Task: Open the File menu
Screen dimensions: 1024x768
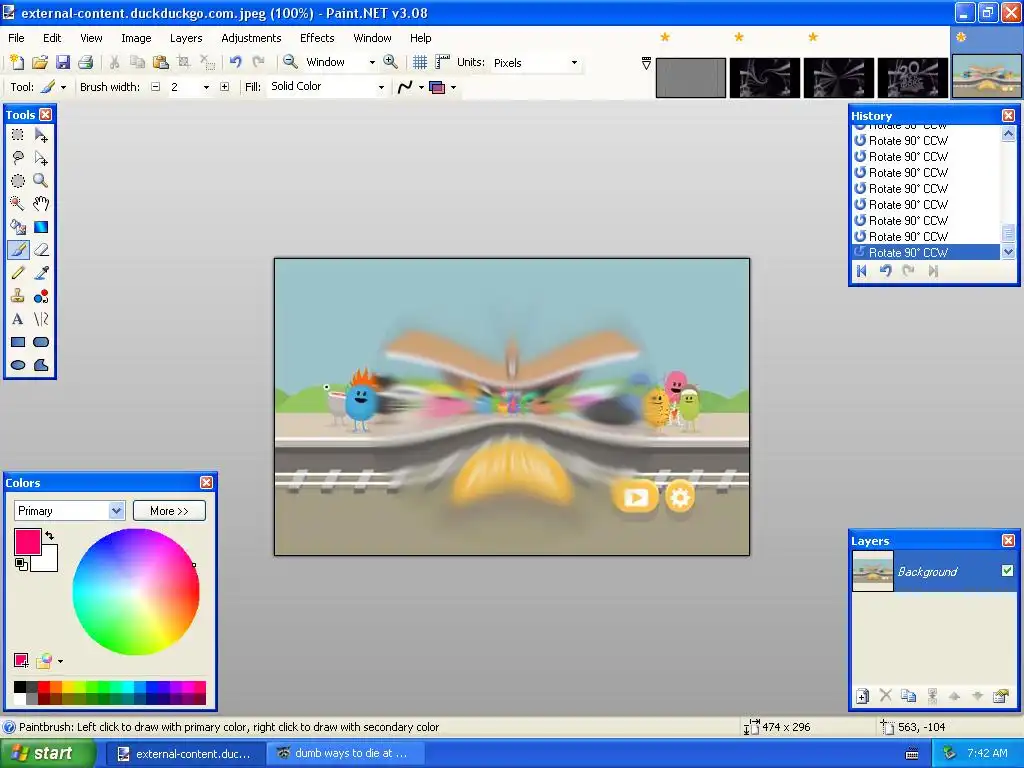Action: click(x=16, y=38)
